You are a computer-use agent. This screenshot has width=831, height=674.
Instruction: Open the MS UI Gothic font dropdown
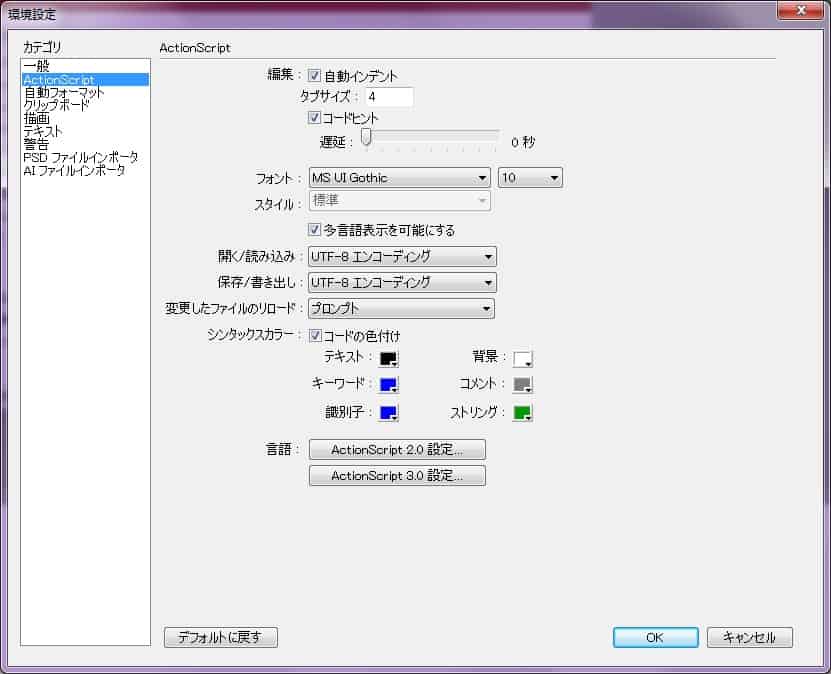(399, 178)
